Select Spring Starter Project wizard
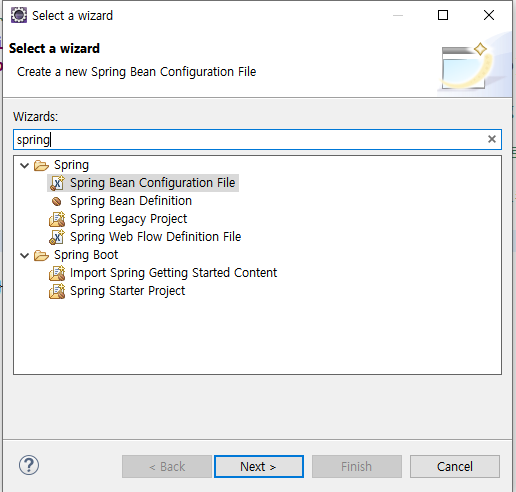Viewport: 516px width, 492px height. (x=127, y=291)
